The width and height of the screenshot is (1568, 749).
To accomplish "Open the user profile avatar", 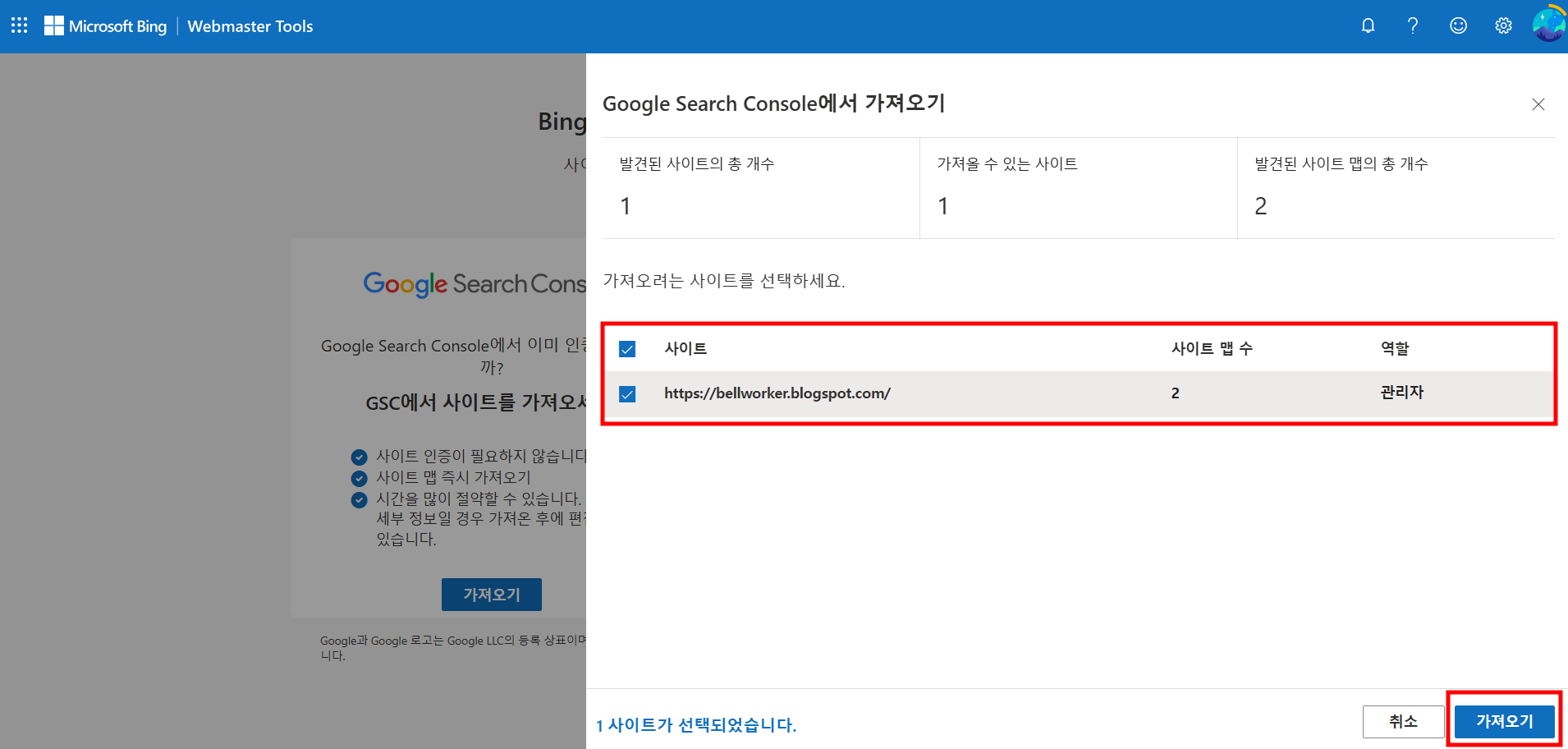I will point(1549,25).
